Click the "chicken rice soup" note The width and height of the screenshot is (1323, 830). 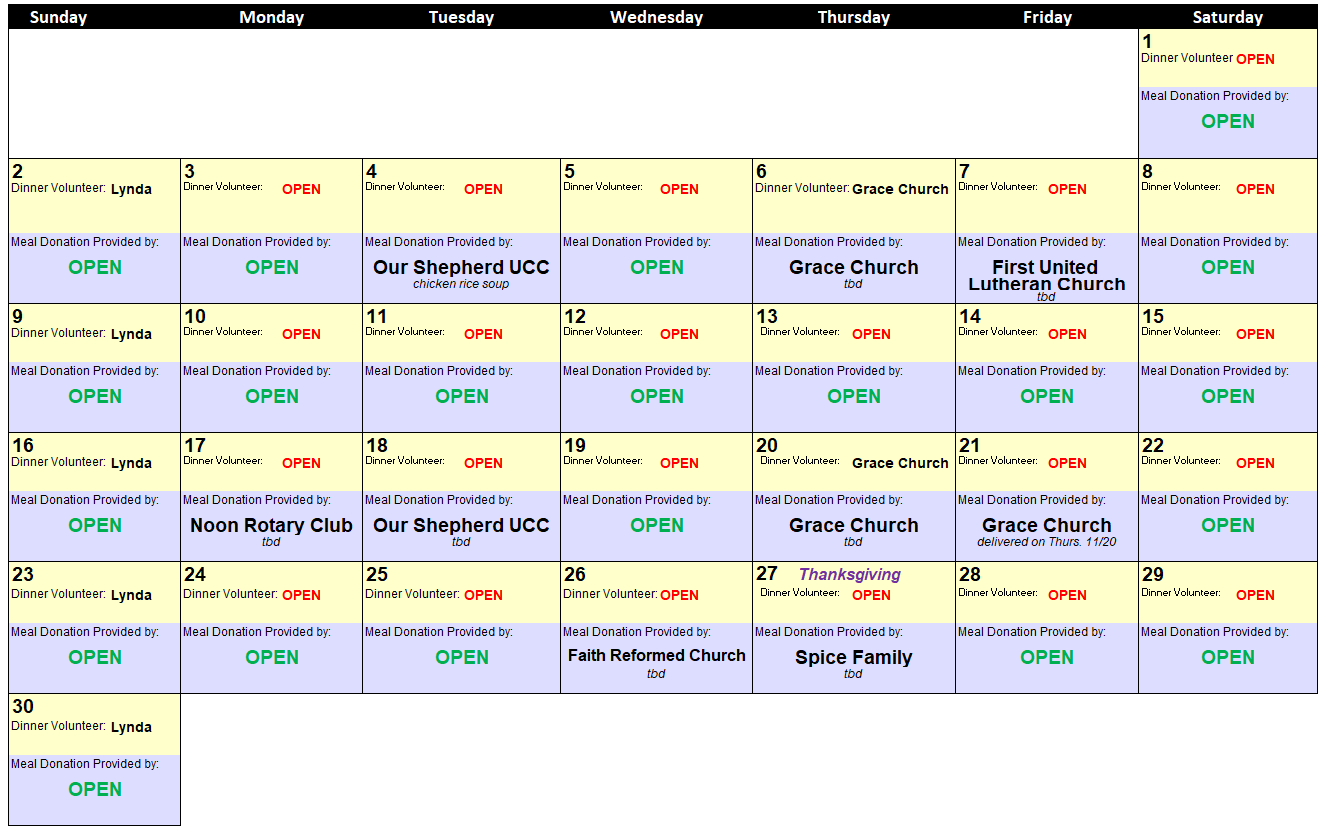click(461, 284)
